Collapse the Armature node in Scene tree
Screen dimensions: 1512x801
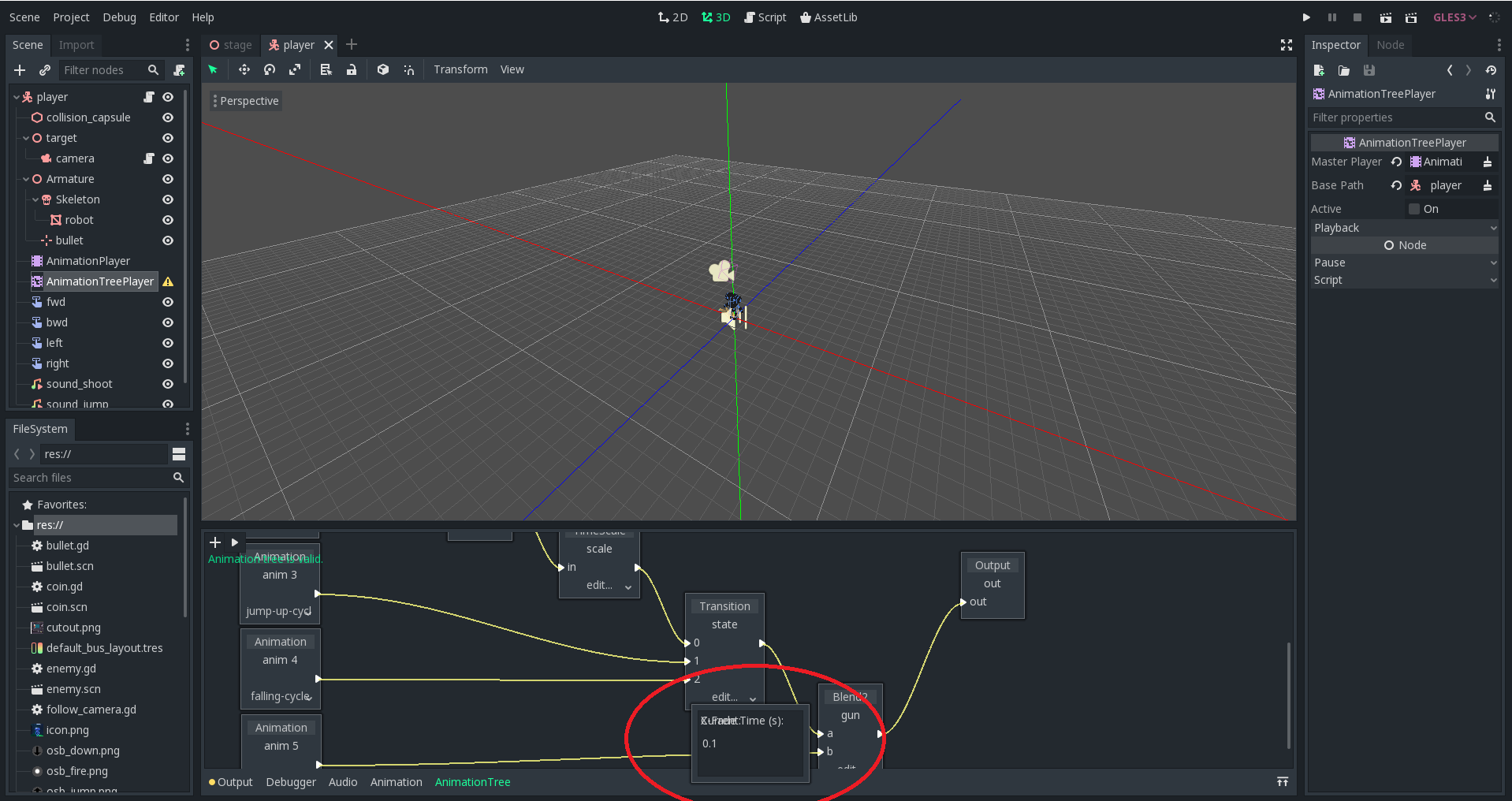[x=28, y=179]
